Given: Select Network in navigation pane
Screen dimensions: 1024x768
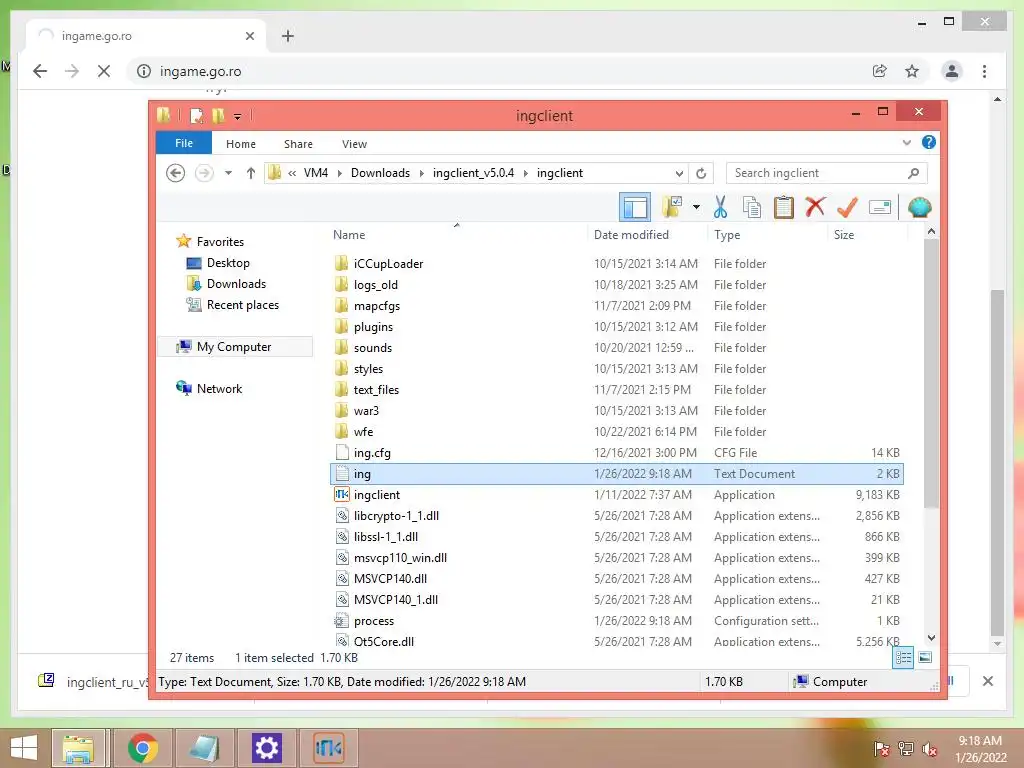Looking at the screenshot, I should point(219,389).
